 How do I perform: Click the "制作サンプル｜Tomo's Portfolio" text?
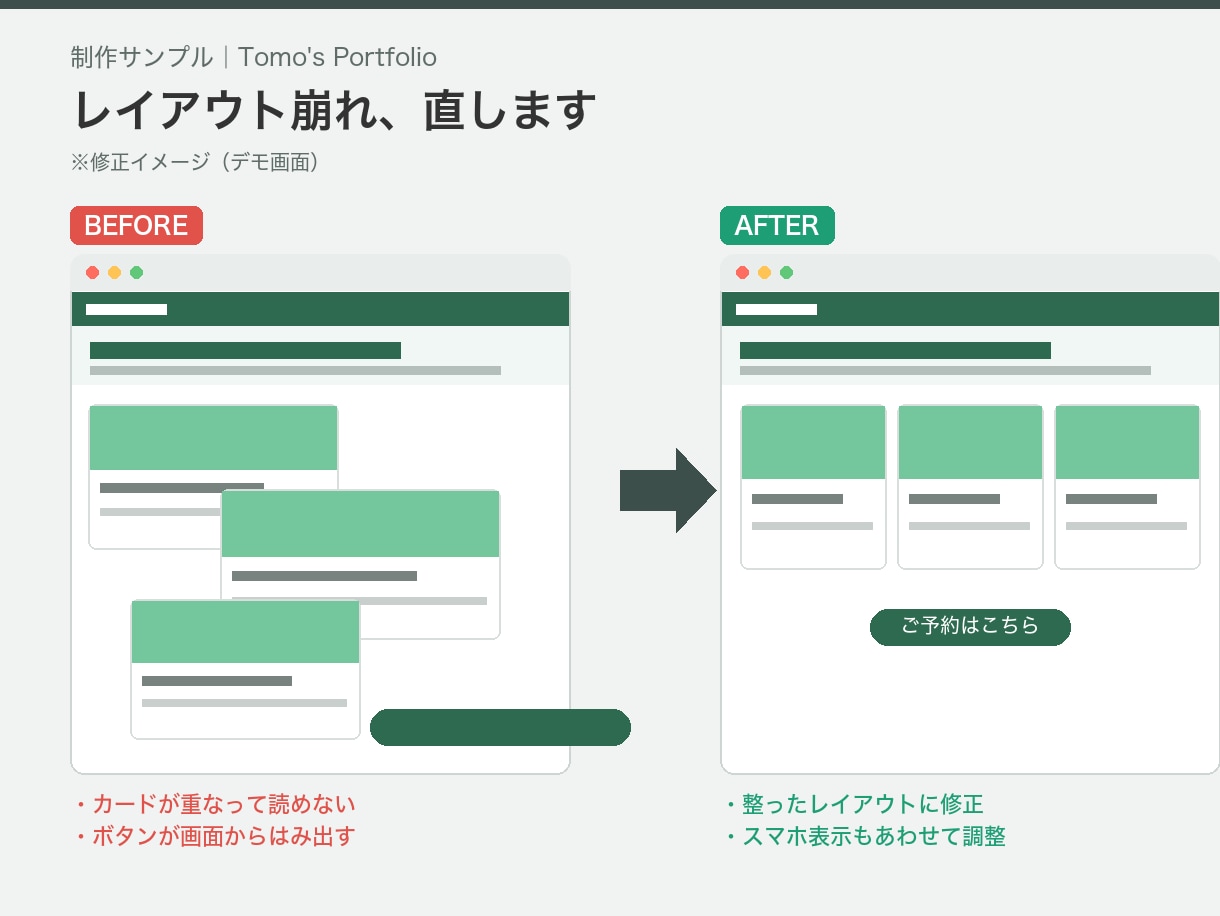point(254,57)
